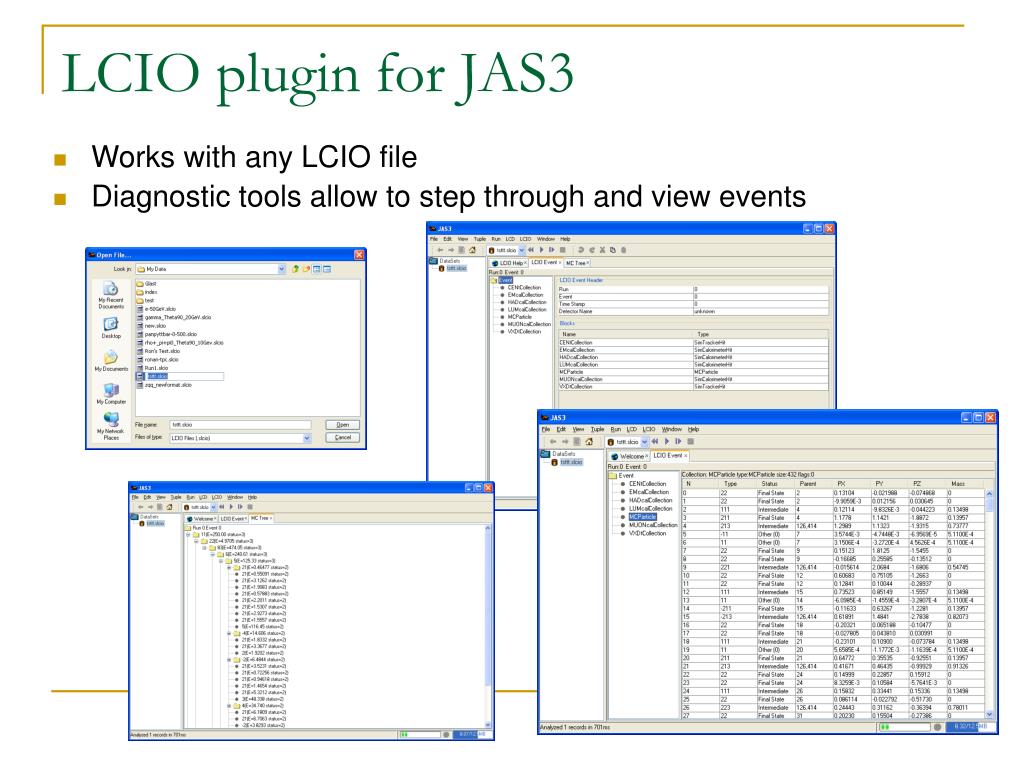
Task: Click progress bar in MCParticle table window status bar
Action: click(x=904, y=727)
